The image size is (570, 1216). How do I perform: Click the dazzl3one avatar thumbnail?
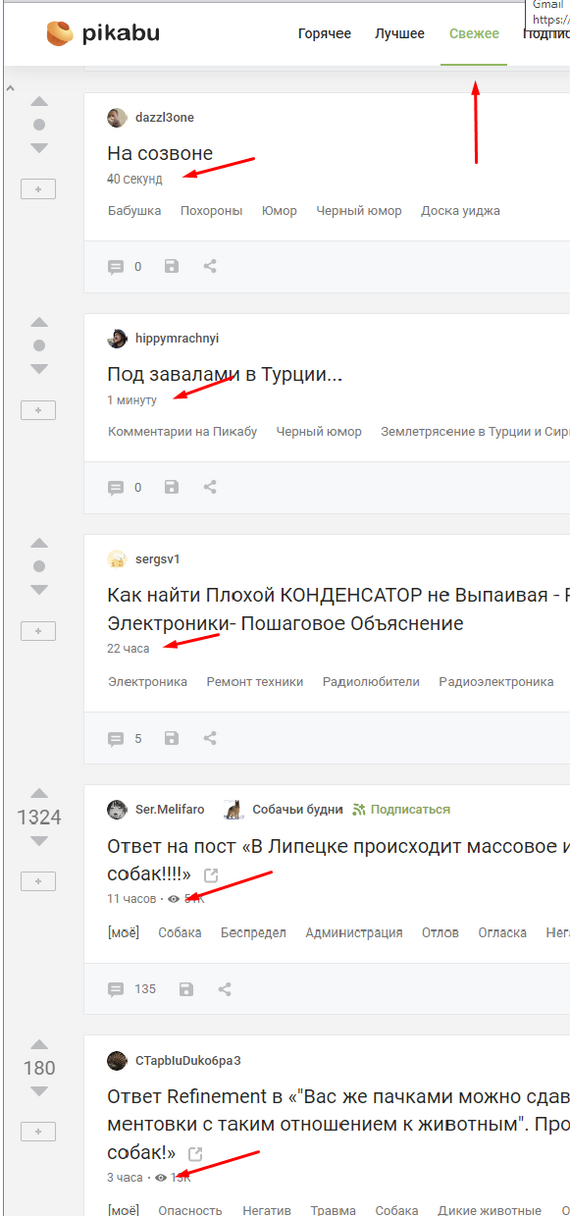117,117
